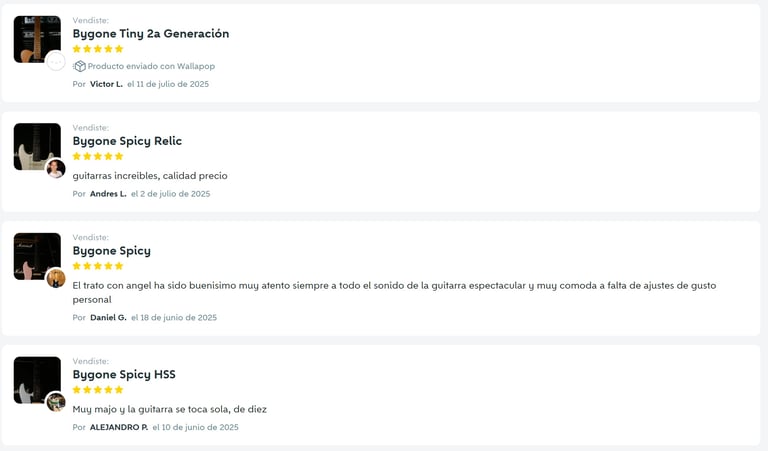Click Andres L.'s round profile avatar
768x451 pixels.
[x=56, y=169]
